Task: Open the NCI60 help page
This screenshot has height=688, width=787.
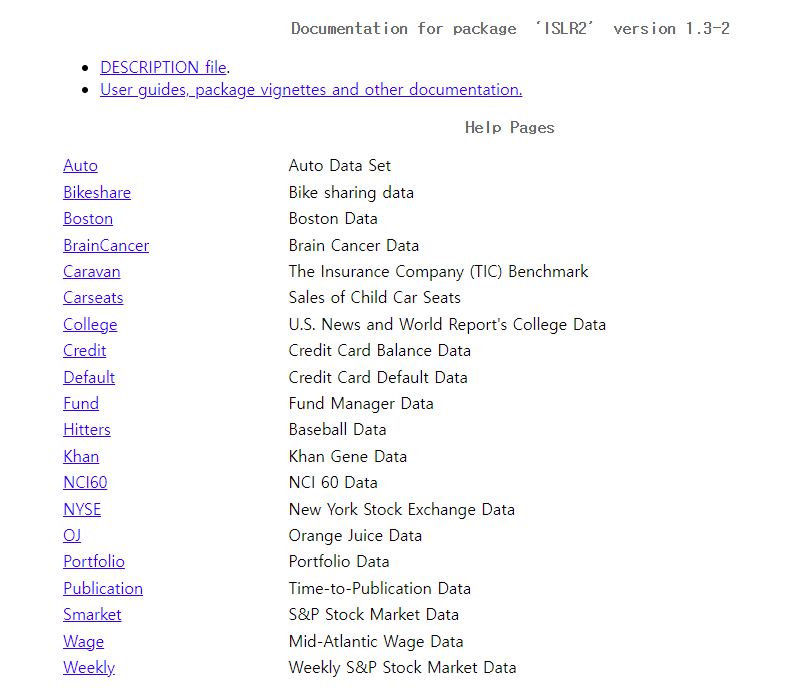Action: click(85, 483)
